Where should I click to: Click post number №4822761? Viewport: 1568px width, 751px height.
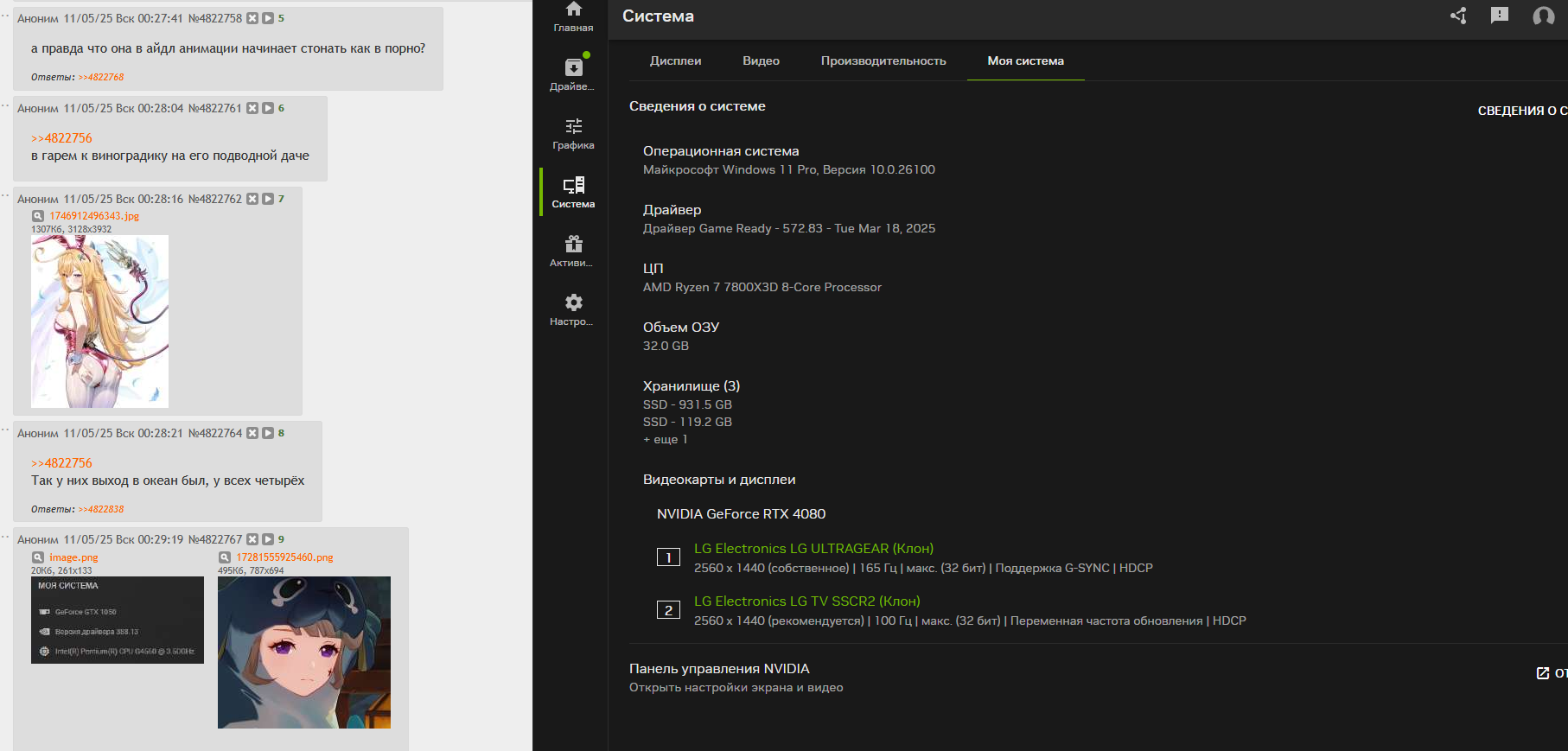pyautogui.click(x=215, y=108)
